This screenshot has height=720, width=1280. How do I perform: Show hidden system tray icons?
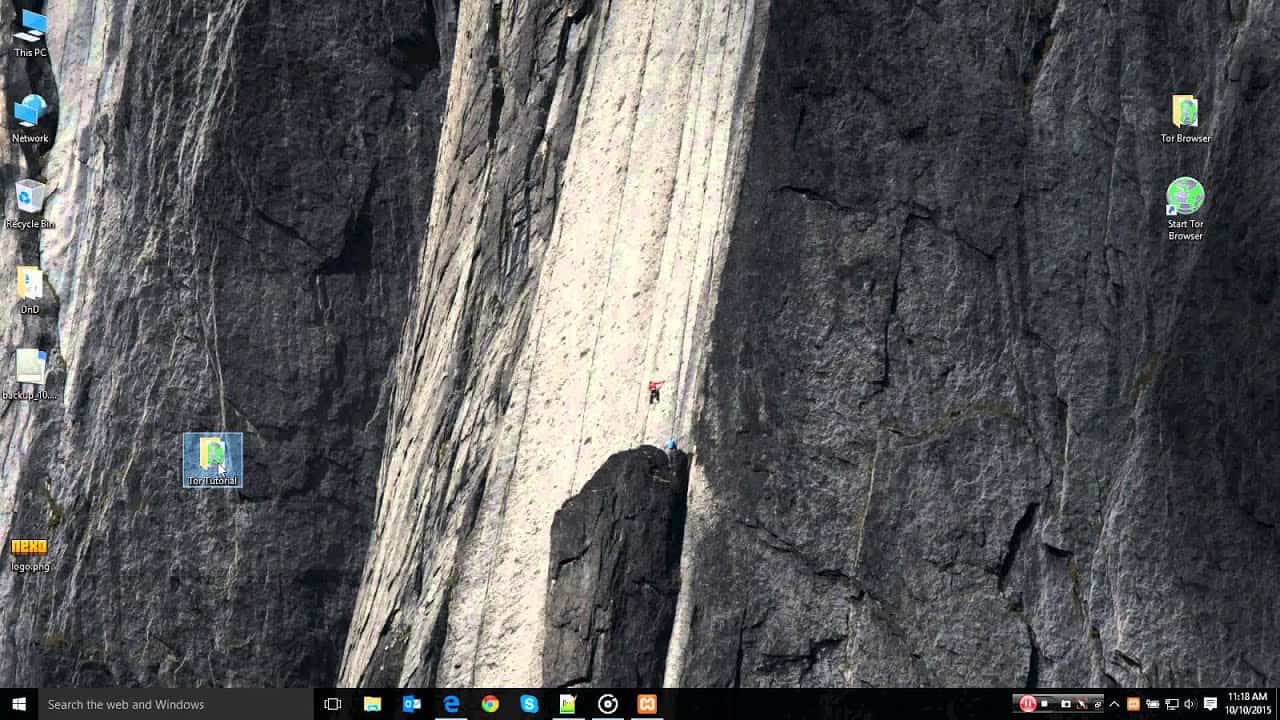tap(1114, 704)
